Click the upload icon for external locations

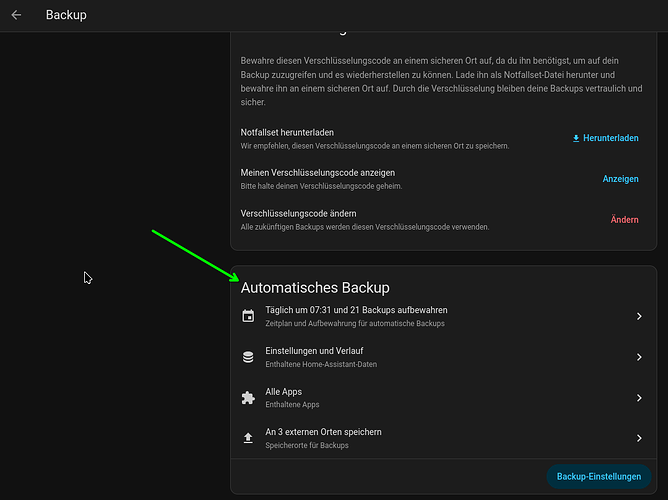point(248,438)
